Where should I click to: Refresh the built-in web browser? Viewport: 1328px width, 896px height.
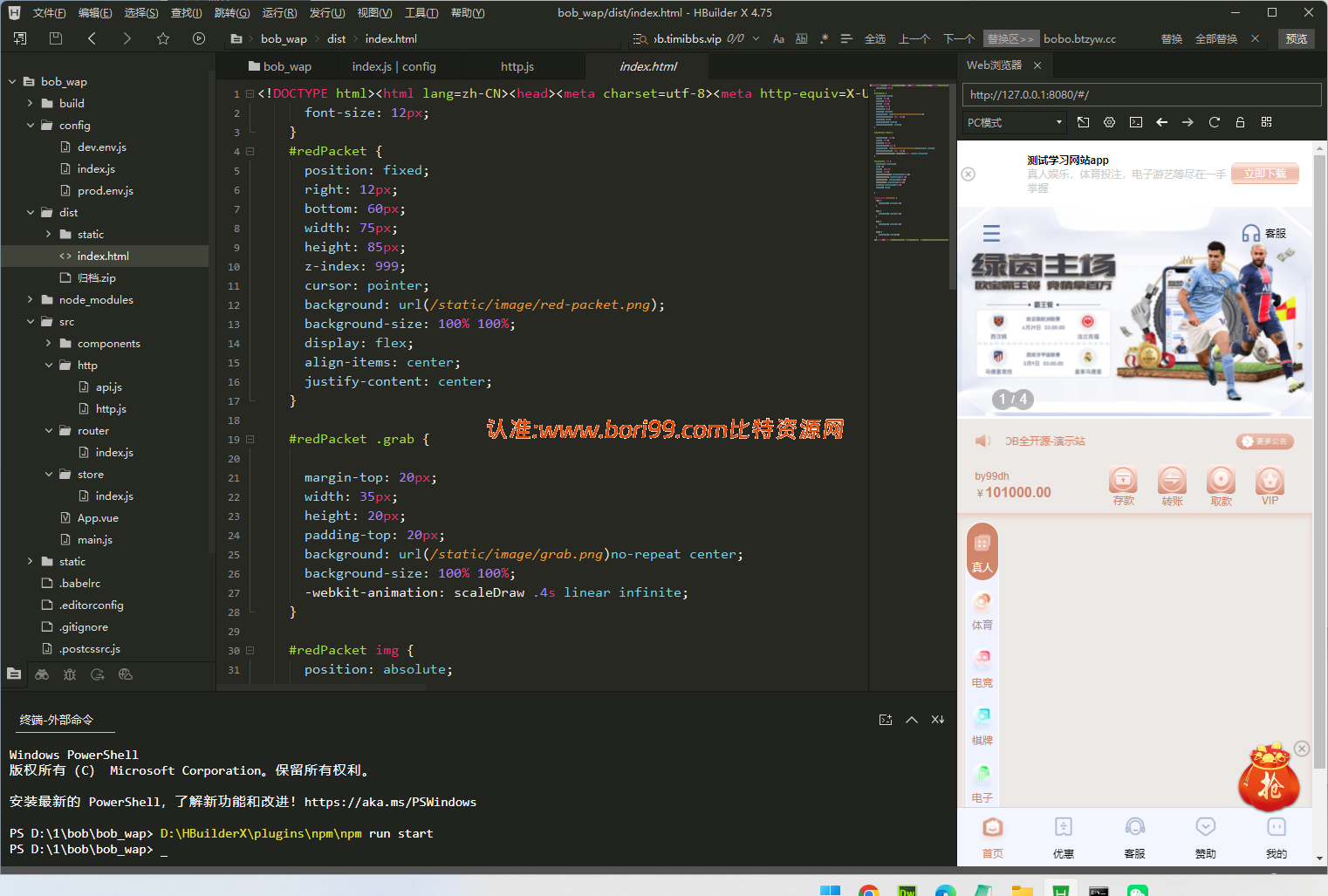[x=1214, y=123]
